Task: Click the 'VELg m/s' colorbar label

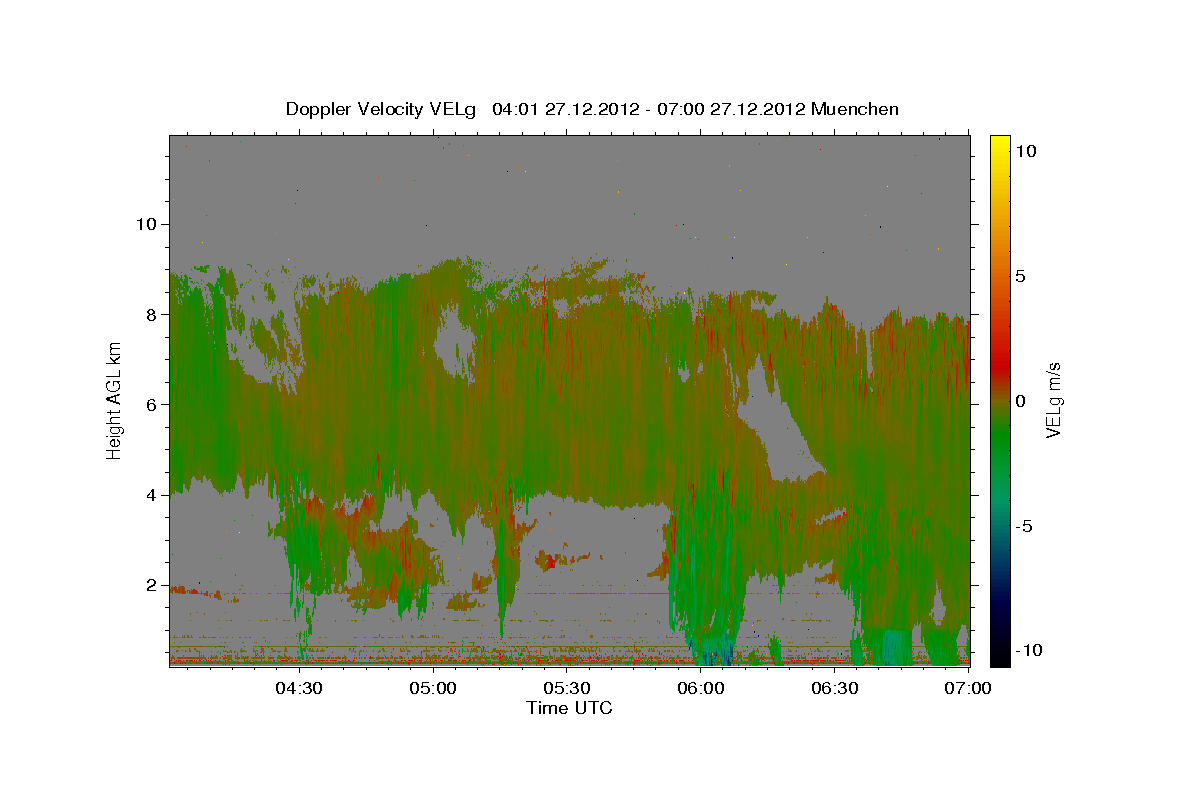Action: 1054,400
